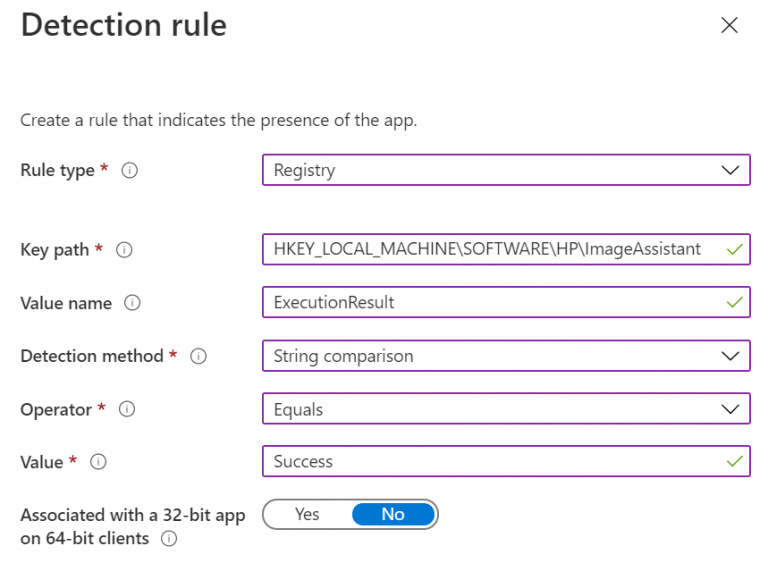768x563 pixels.
Task: Click the Rule type dropdown chevron arrow
Action: (729, 170)
